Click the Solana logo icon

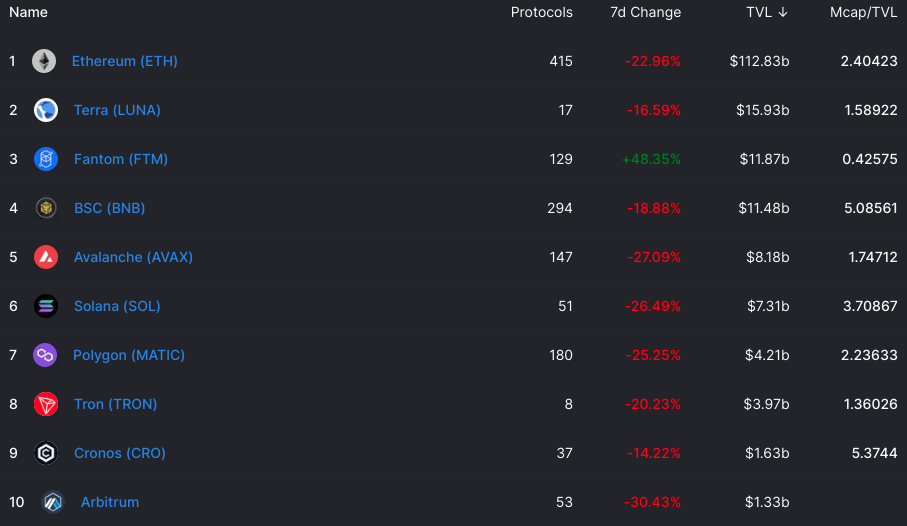click(x=46, y=306)
